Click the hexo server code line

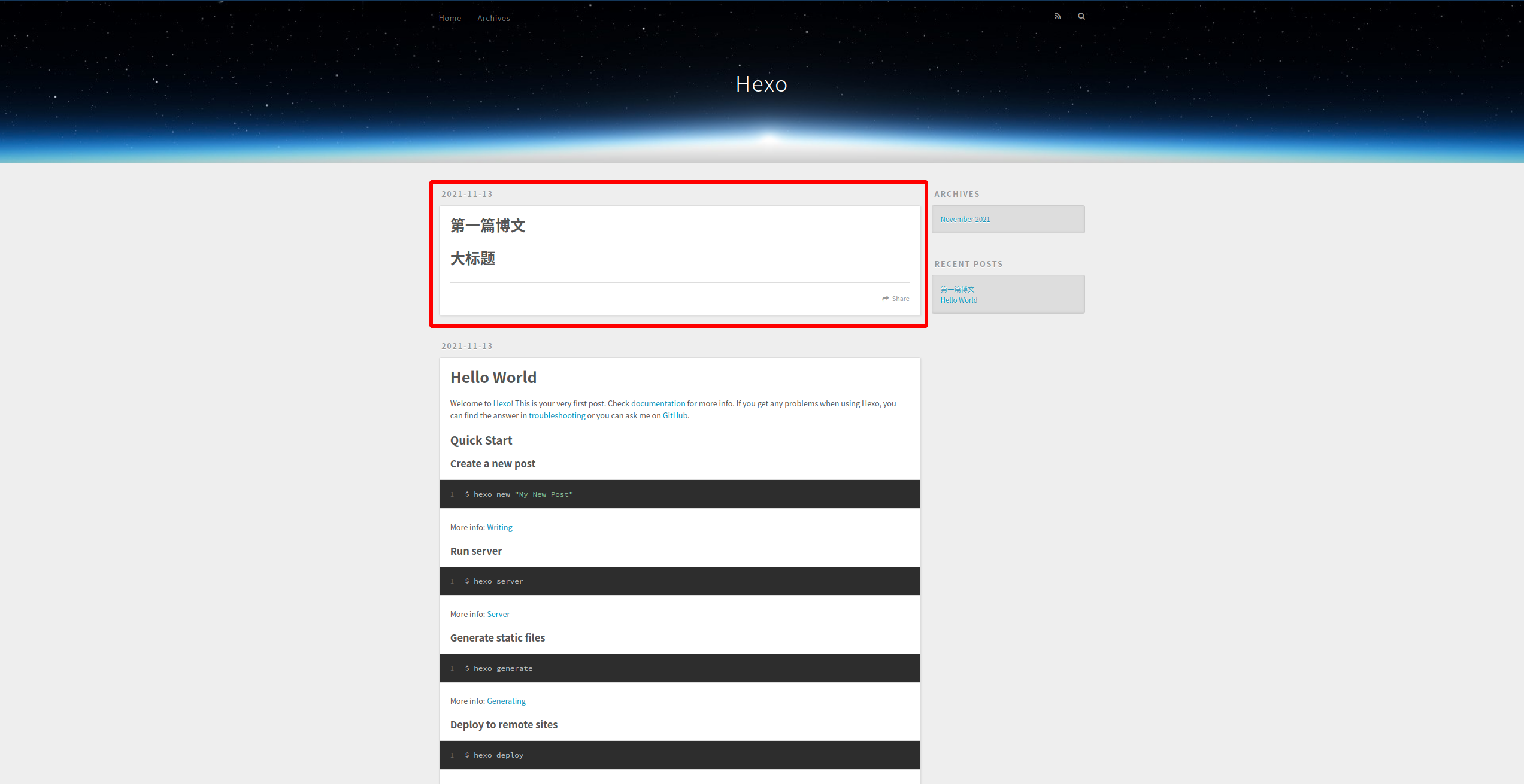point(493,581)
